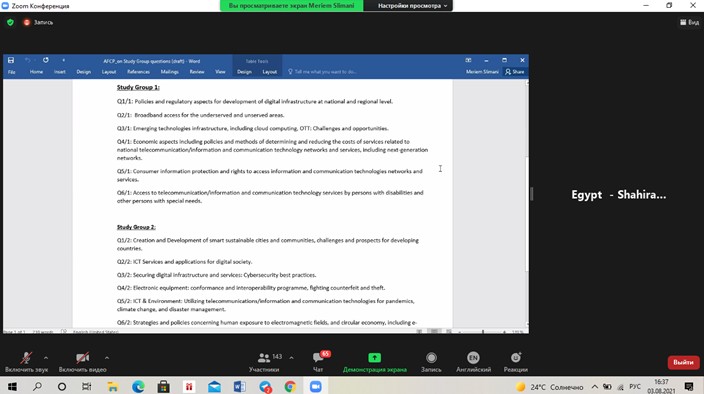
Task: Open the Чат chat panel
Action: (x=318, y=362)
